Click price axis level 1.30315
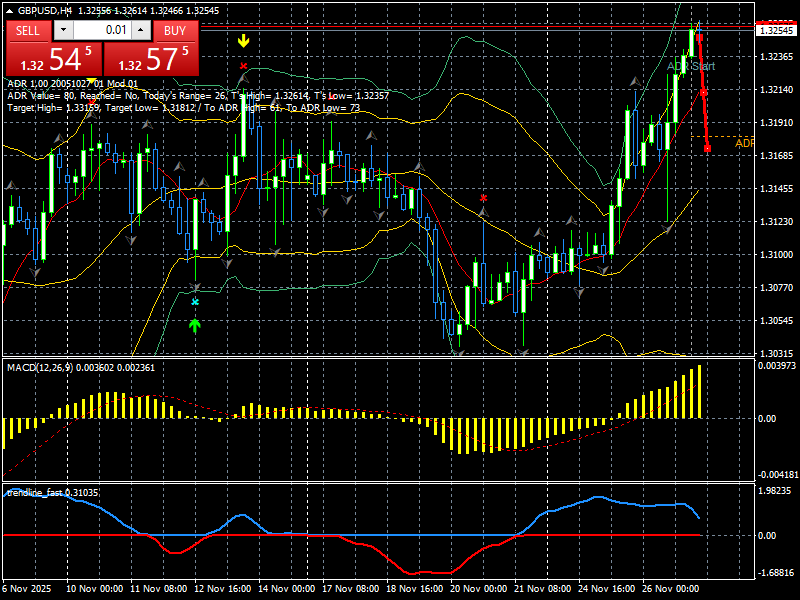The height and width of the screenshot is (600, 800). [x=777, y=353]
